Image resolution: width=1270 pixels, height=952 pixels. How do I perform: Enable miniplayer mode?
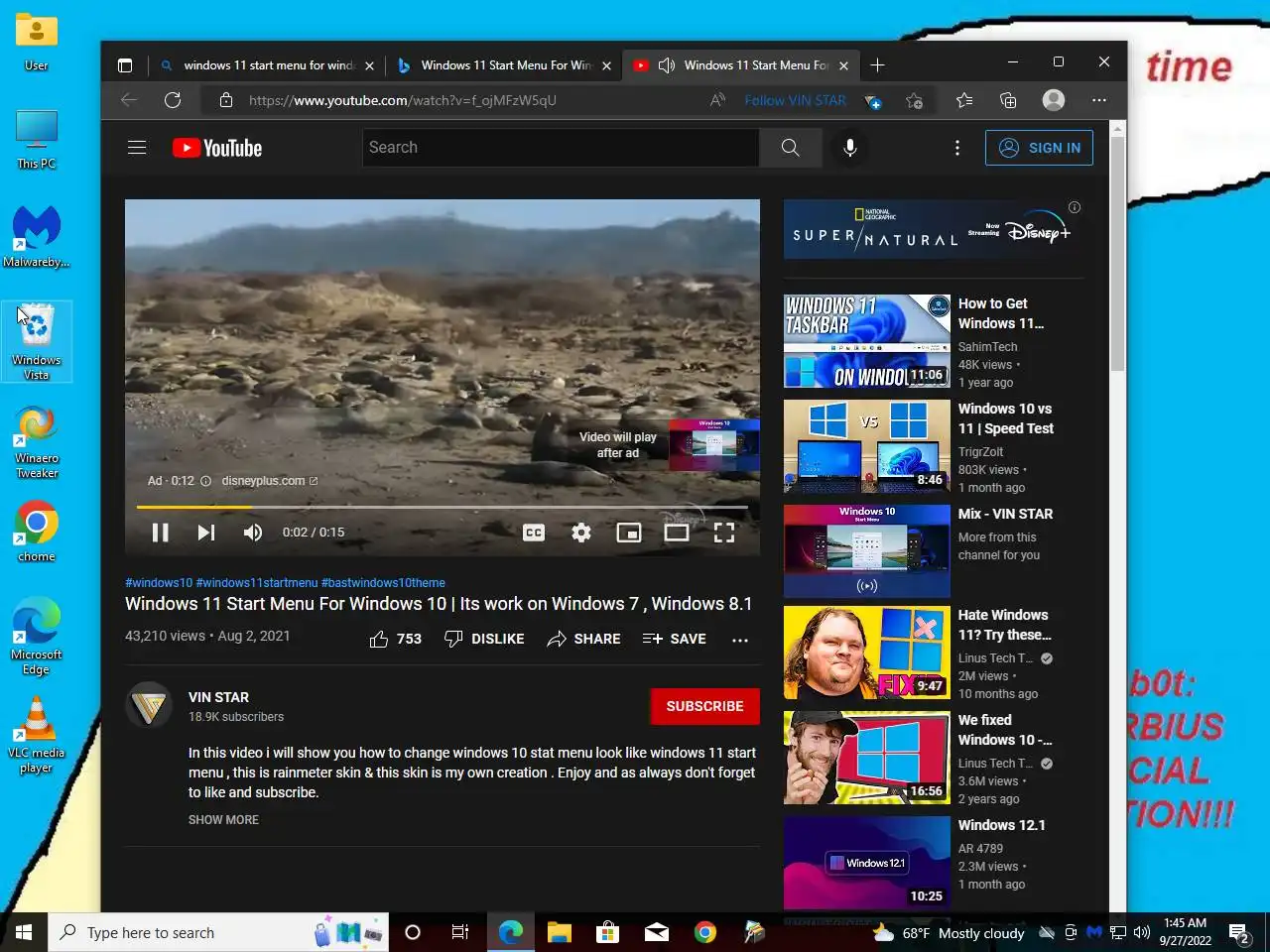coord(629,533)
